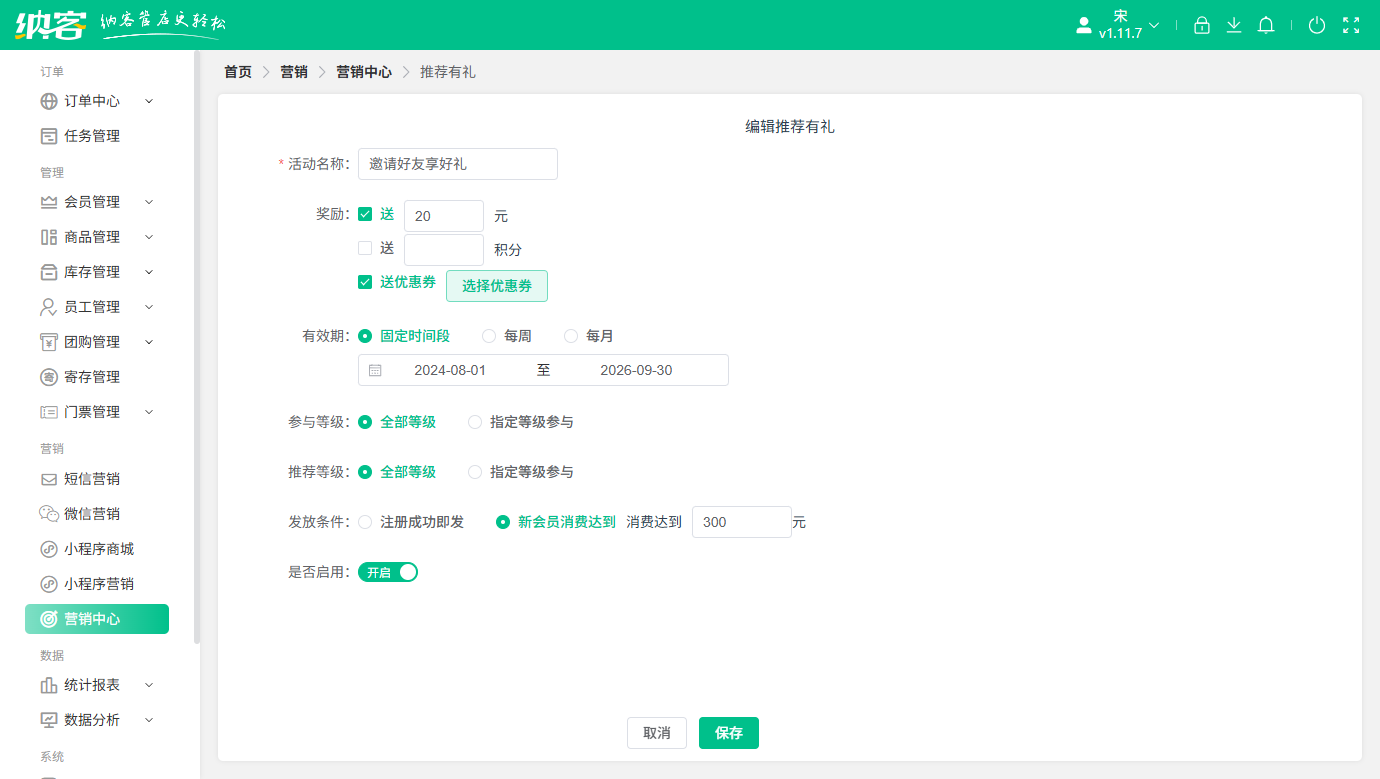The height and width of the screenshot is (779, 1380).
Task: Open notifications via the bell icon
Action: click(x=1266, y=25)
